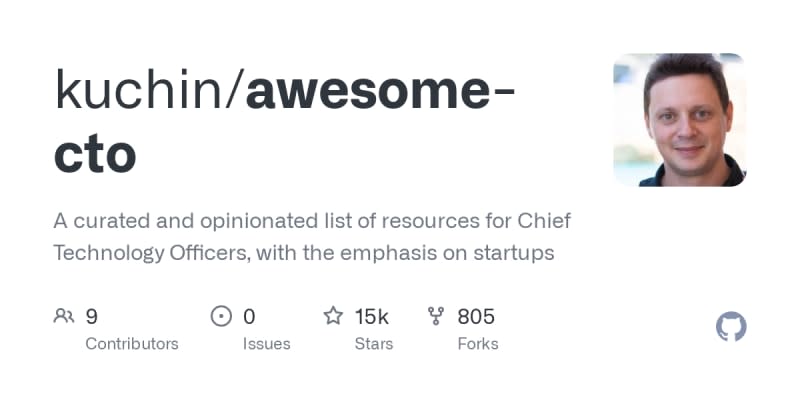Viewport: 800px width, 400px height.
Task: Click the contributor count "9"
Action: point(92,317)
